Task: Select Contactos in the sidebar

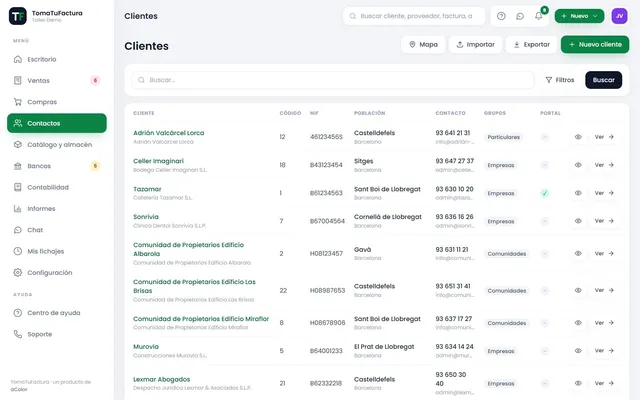Action: (x=57, y=123)
